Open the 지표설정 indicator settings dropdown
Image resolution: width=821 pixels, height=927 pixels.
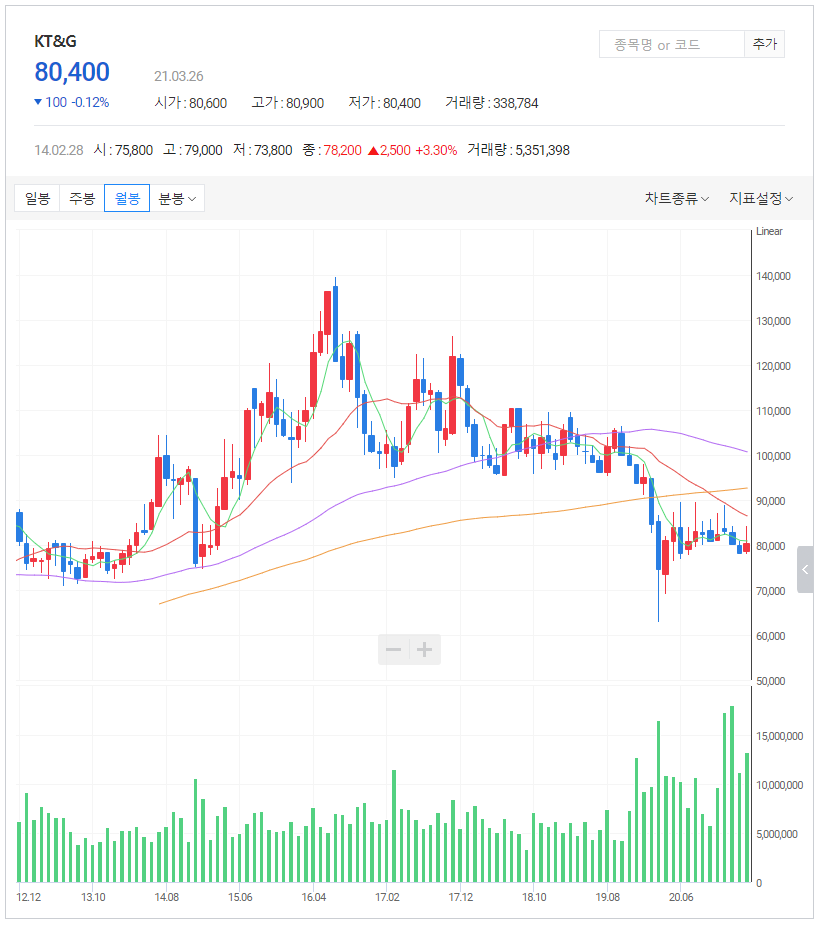pos(761,198)
